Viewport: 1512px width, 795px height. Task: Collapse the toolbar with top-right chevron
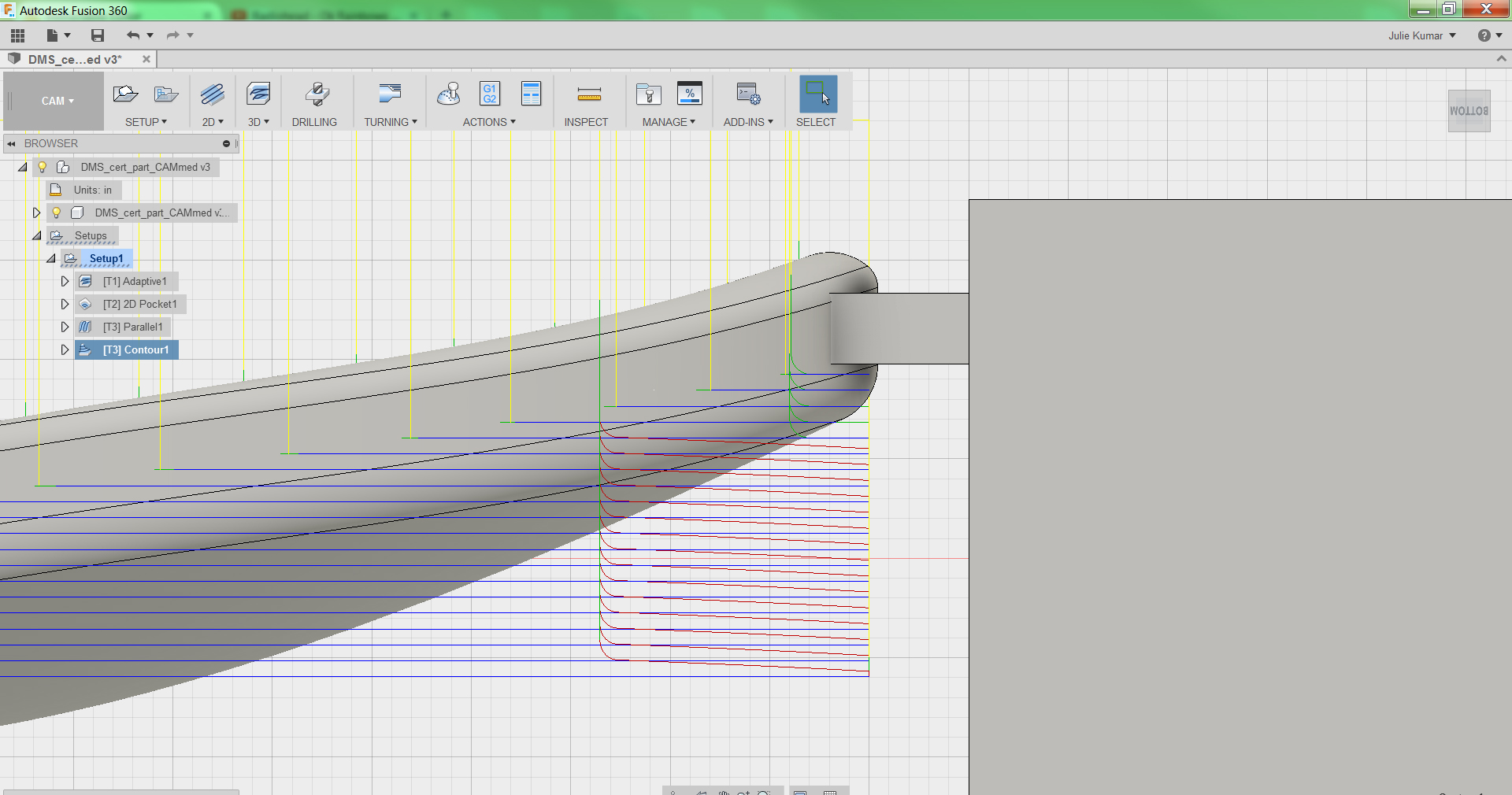1501,58
